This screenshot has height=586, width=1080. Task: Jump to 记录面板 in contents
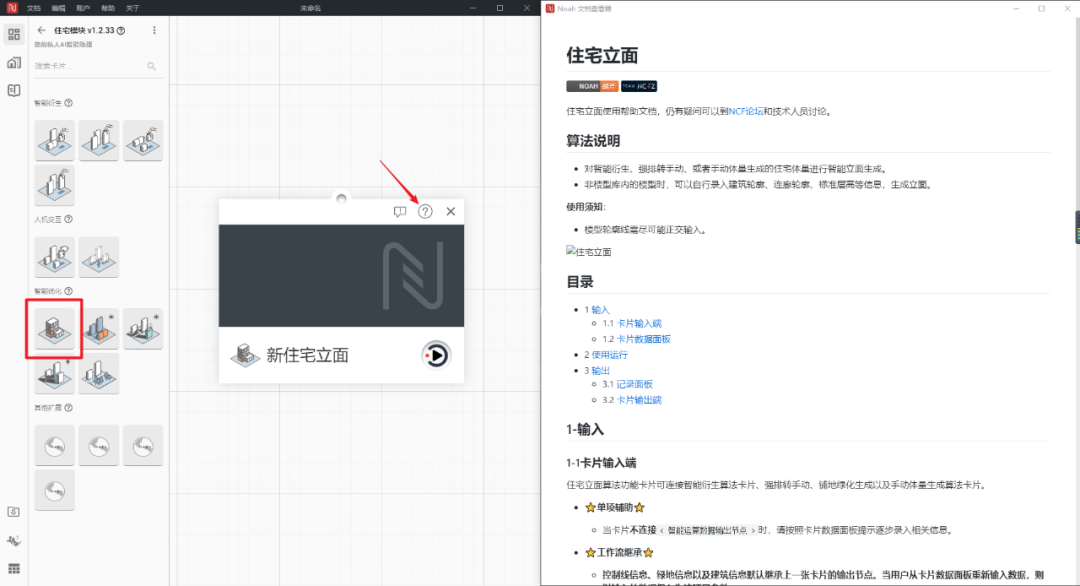tap(634, 384)
